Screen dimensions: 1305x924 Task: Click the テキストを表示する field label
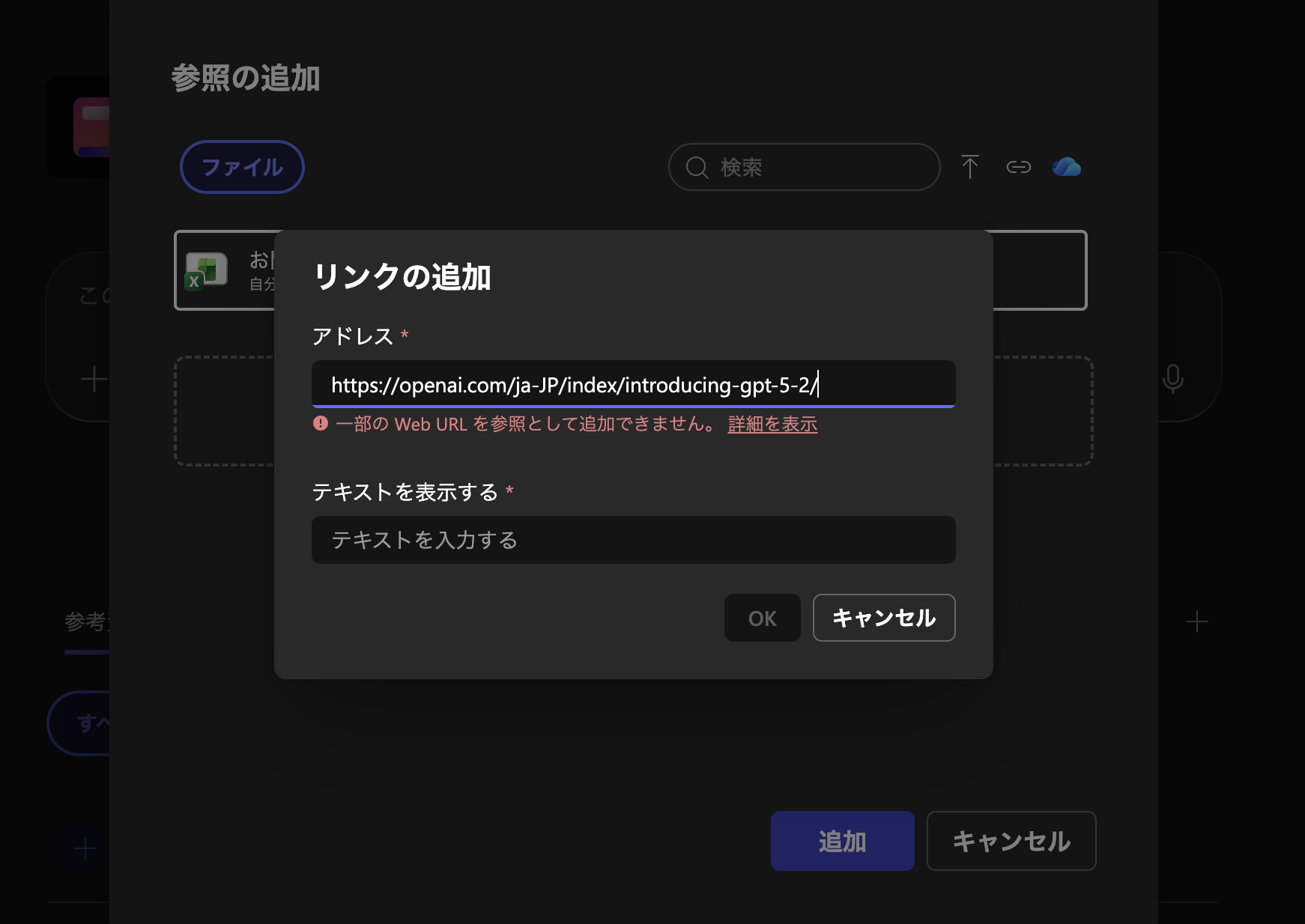[405, 492]
